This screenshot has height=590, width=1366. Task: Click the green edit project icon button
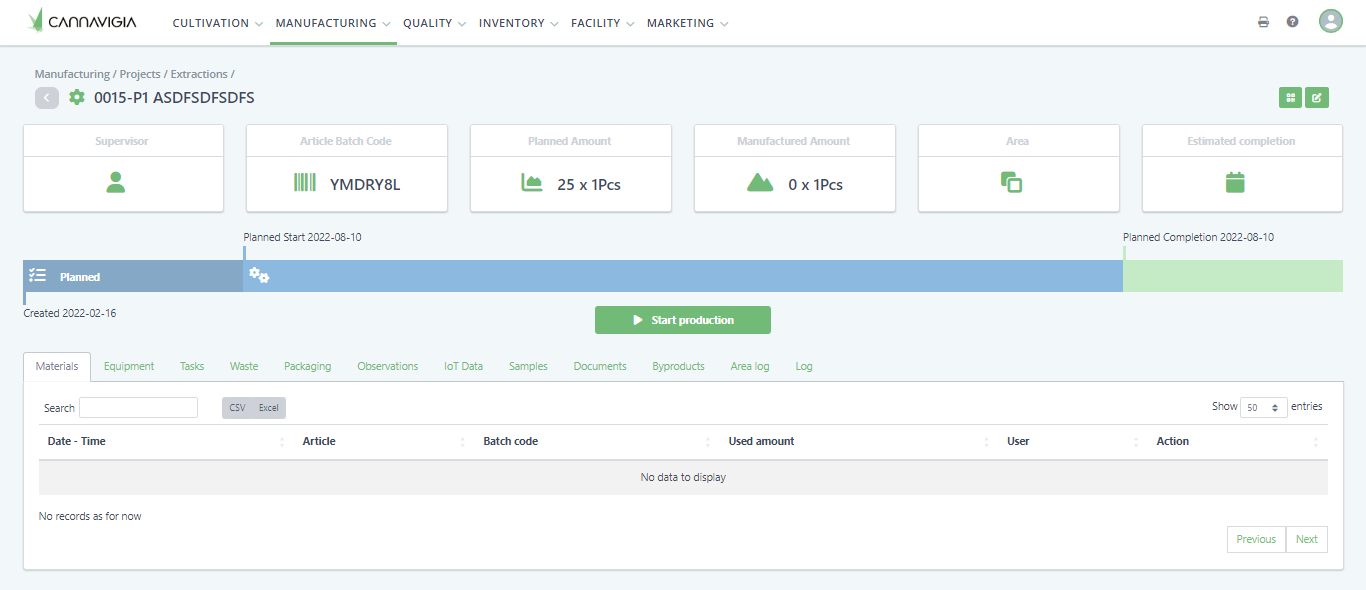click(x=1317, y=98)
